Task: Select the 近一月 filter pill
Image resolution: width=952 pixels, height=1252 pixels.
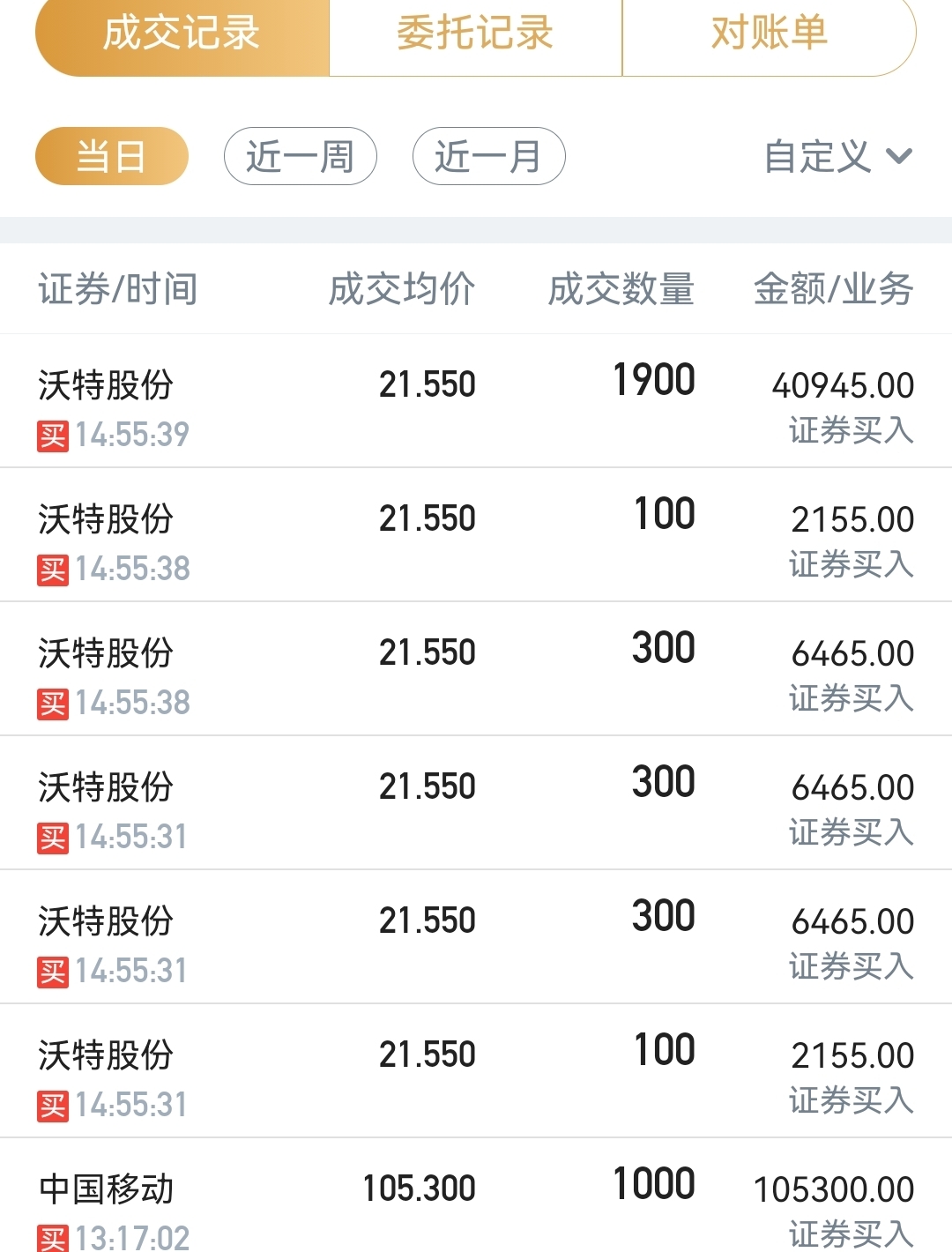Action: [489, 157]
